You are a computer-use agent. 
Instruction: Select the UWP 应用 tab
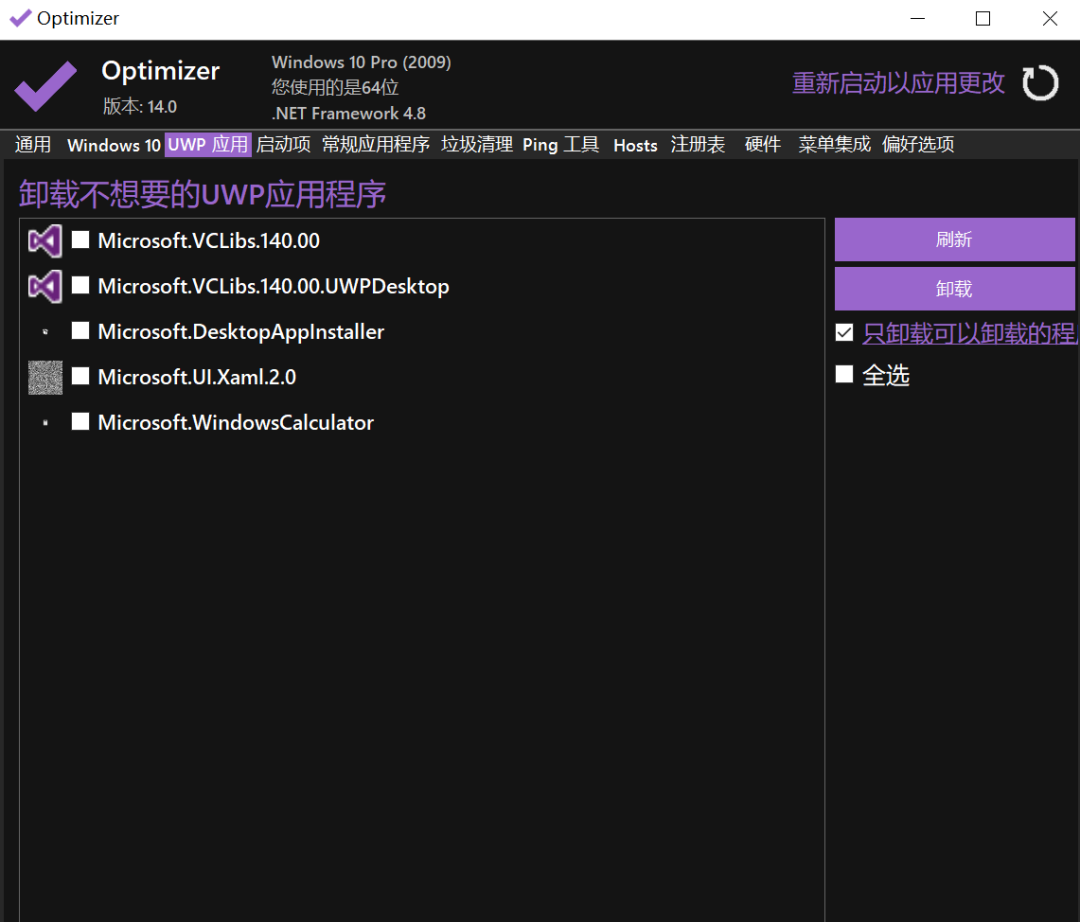pyautogui.click(x=208, y=145)
